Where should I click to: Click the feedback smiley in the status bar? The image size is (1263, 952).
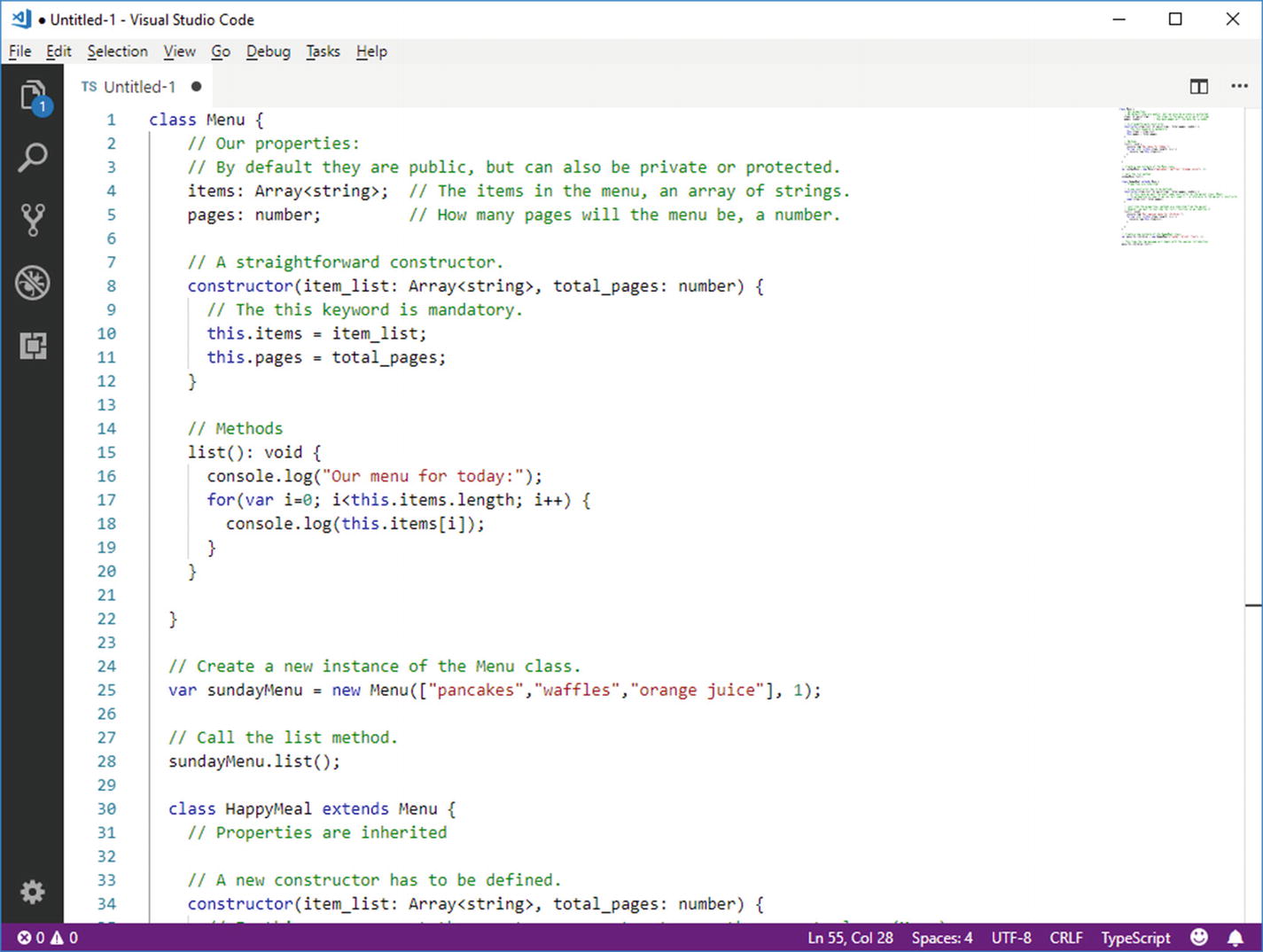click(1199, 937)
